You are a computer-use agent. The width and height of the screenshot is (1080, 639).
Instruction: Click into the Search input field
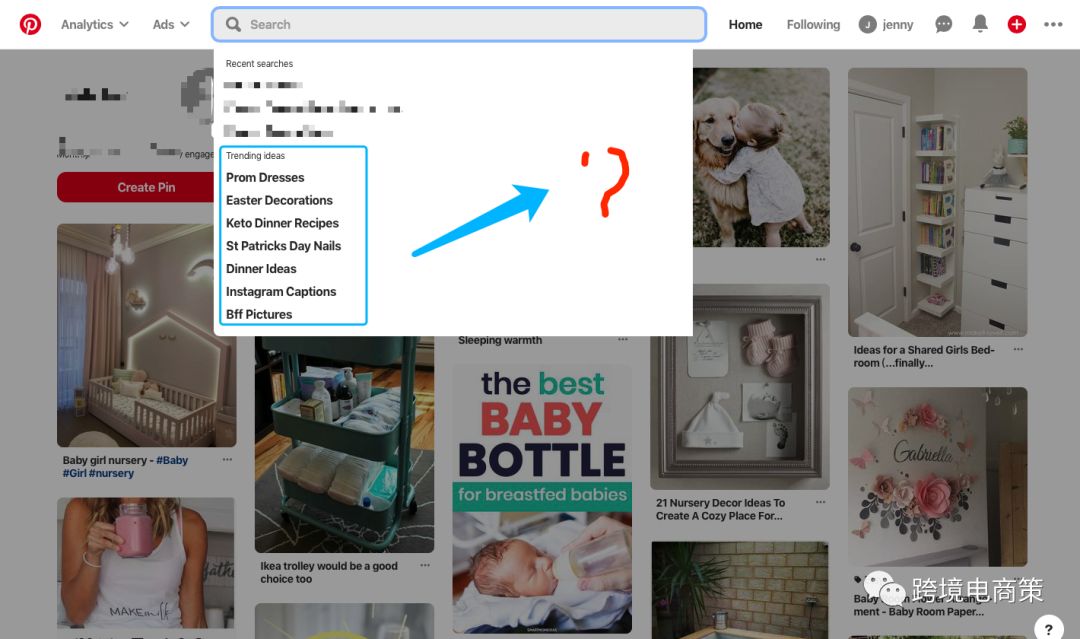point(459,24)
